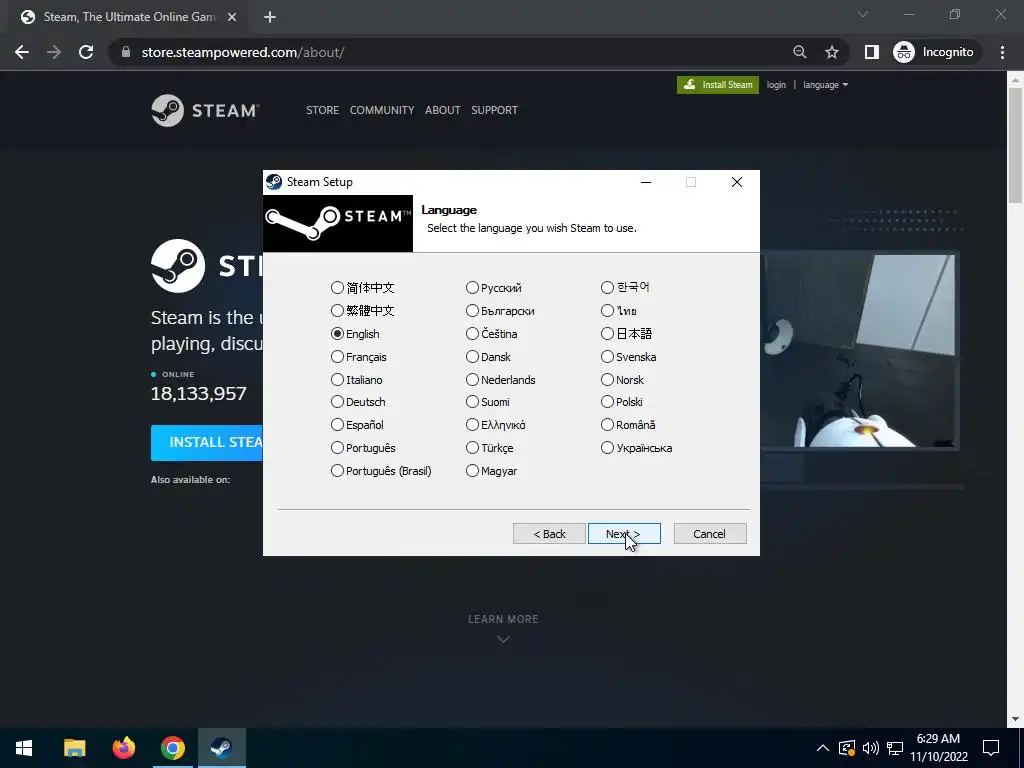
Task: Select 한국어 radio button
Action: pos(607,287)
